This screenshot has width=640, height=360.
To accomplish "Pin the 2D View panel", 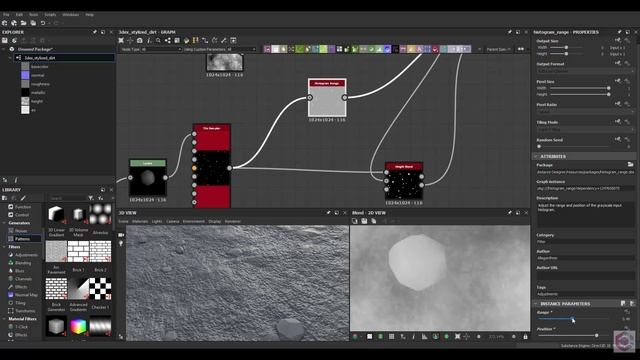I will pyautogui.click(x=510, y=213).
